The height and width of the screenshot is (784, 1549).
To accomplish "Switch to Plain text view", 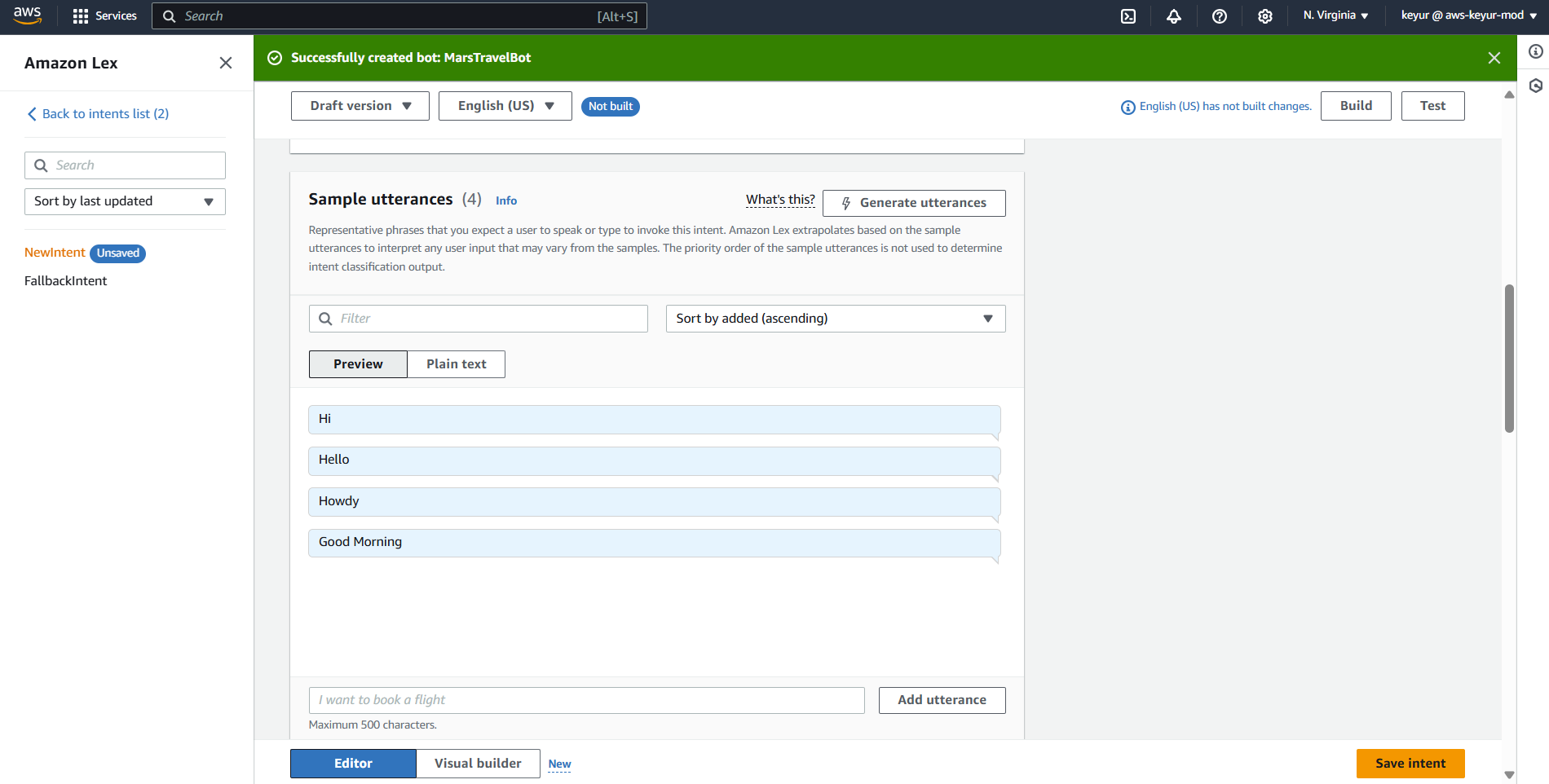I will click(457, 364).
